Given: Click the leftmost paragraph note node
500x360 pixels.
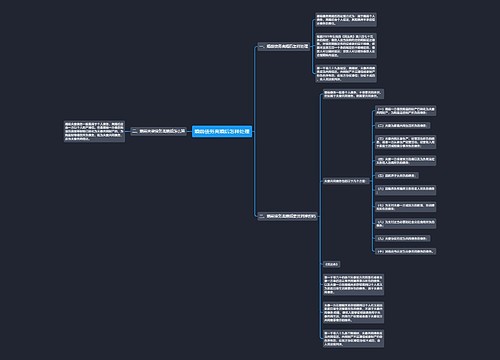Looking at the screenshot, I should coord(94,131).
